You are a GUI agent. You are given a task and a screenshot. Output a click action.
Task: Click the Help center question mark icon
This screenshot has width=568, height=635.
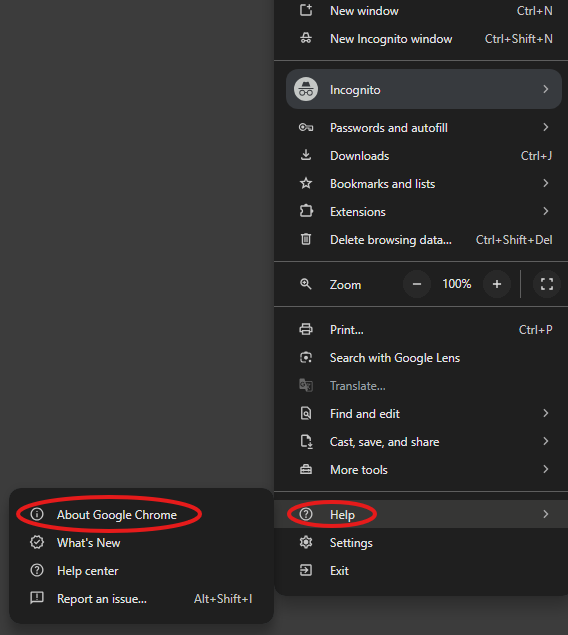tap(37, 570)
